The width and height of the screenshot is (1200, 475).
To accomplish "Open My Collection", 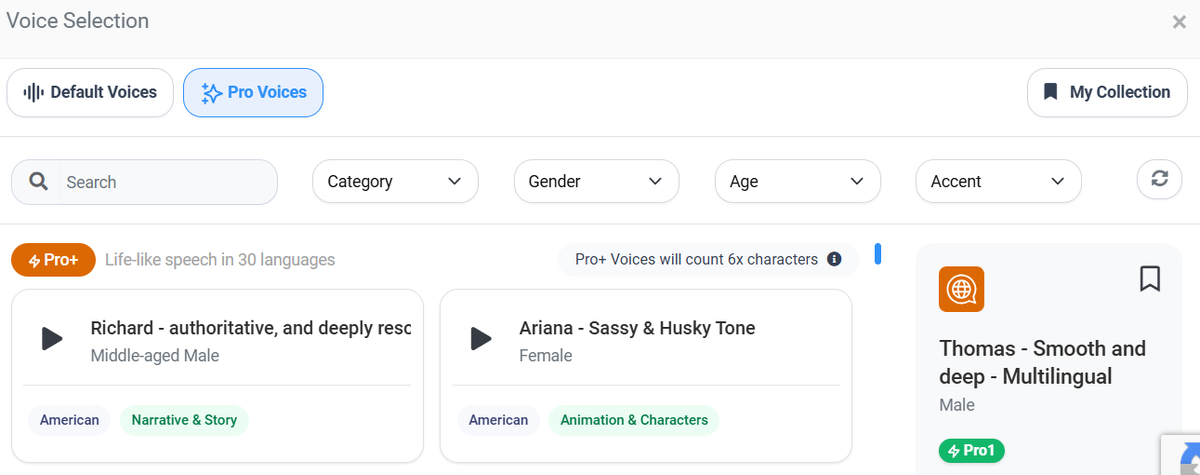I will coord(1105,93).
